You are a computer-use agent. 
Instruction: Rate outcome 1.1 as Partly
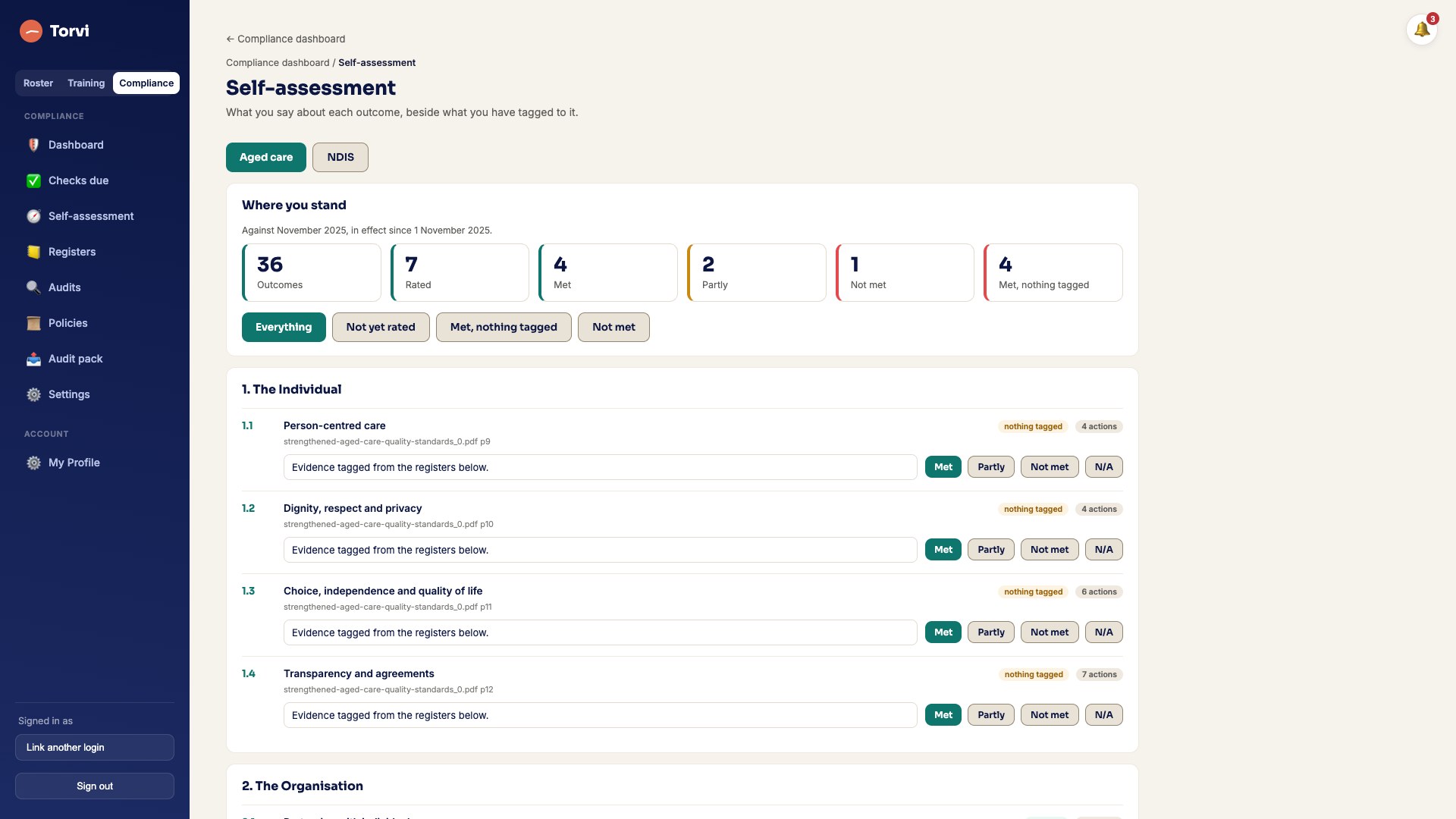(x=990, y=467)
